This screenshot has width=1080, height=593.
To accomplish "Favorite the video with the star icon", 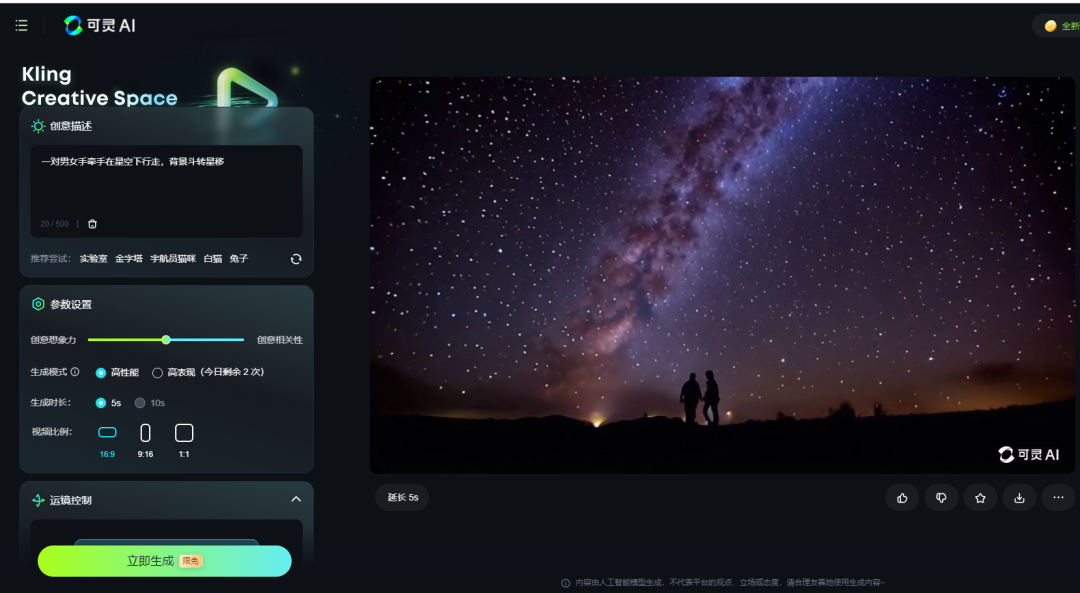I will click(980, 498).
